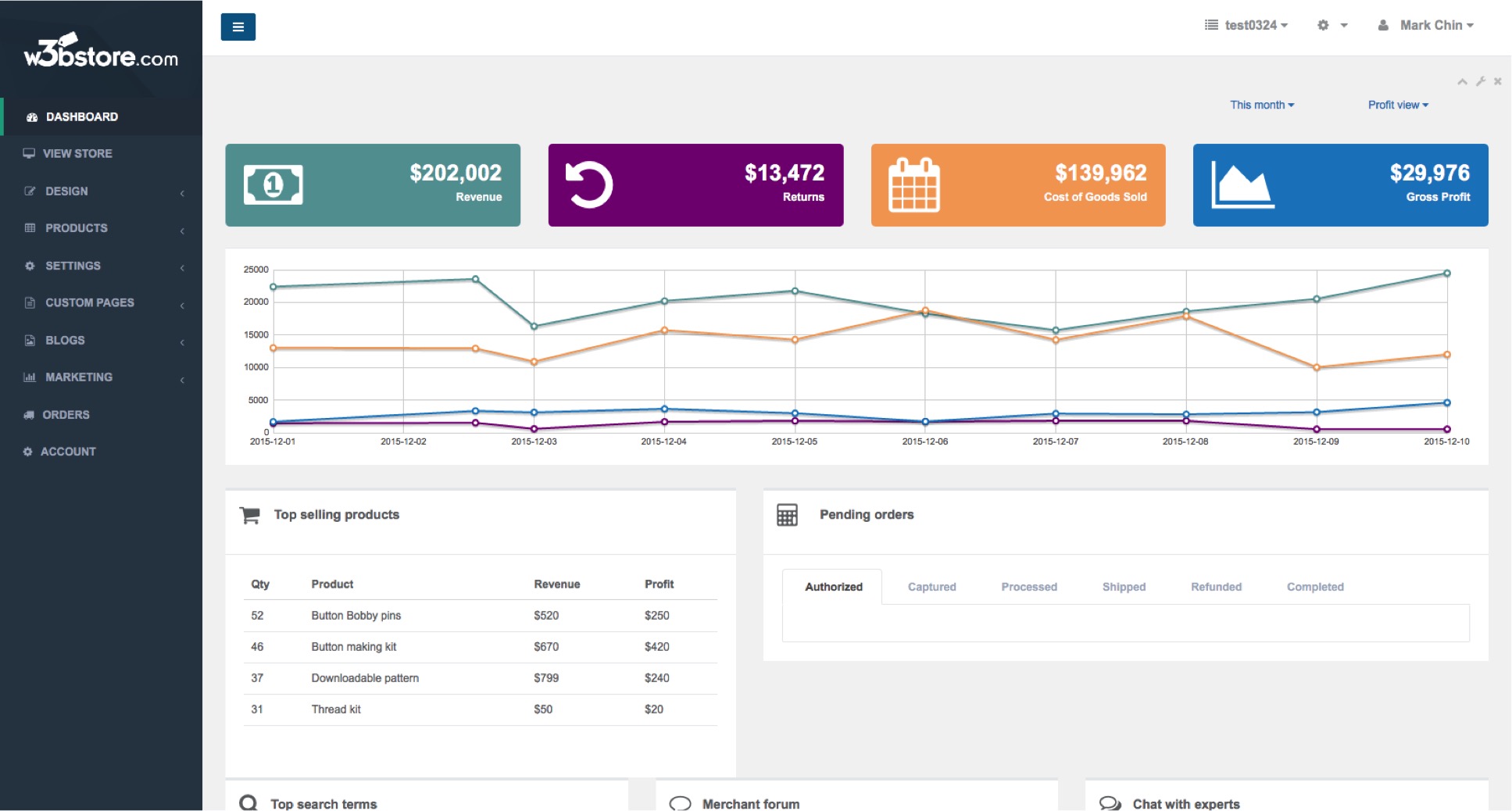Switch to the Shipped orders tab

[1124, 587]
